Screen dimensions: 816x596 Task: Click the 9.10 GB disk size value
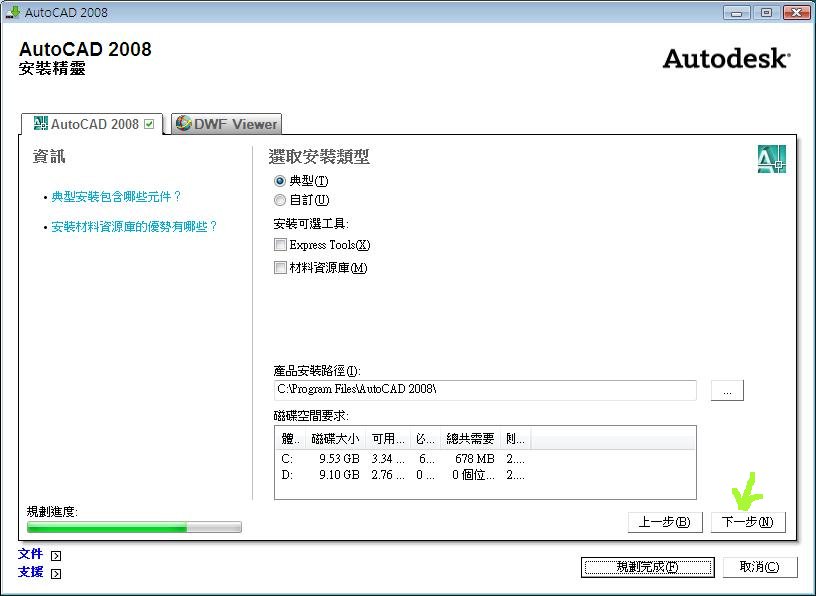[x=339, y=475]
